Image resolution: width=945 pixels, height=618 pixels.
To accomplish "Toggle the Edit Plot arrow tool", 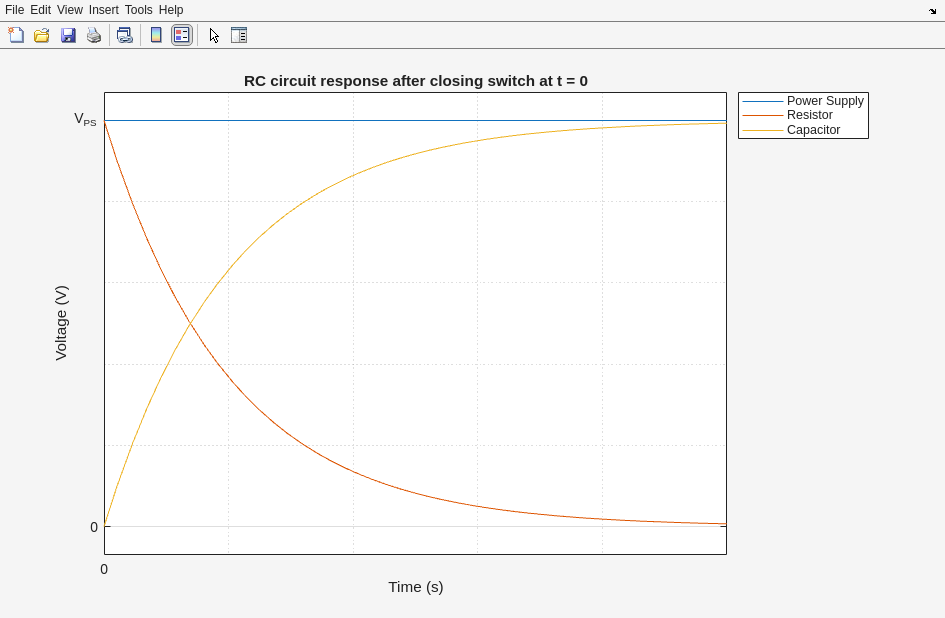I will point(214,35).
